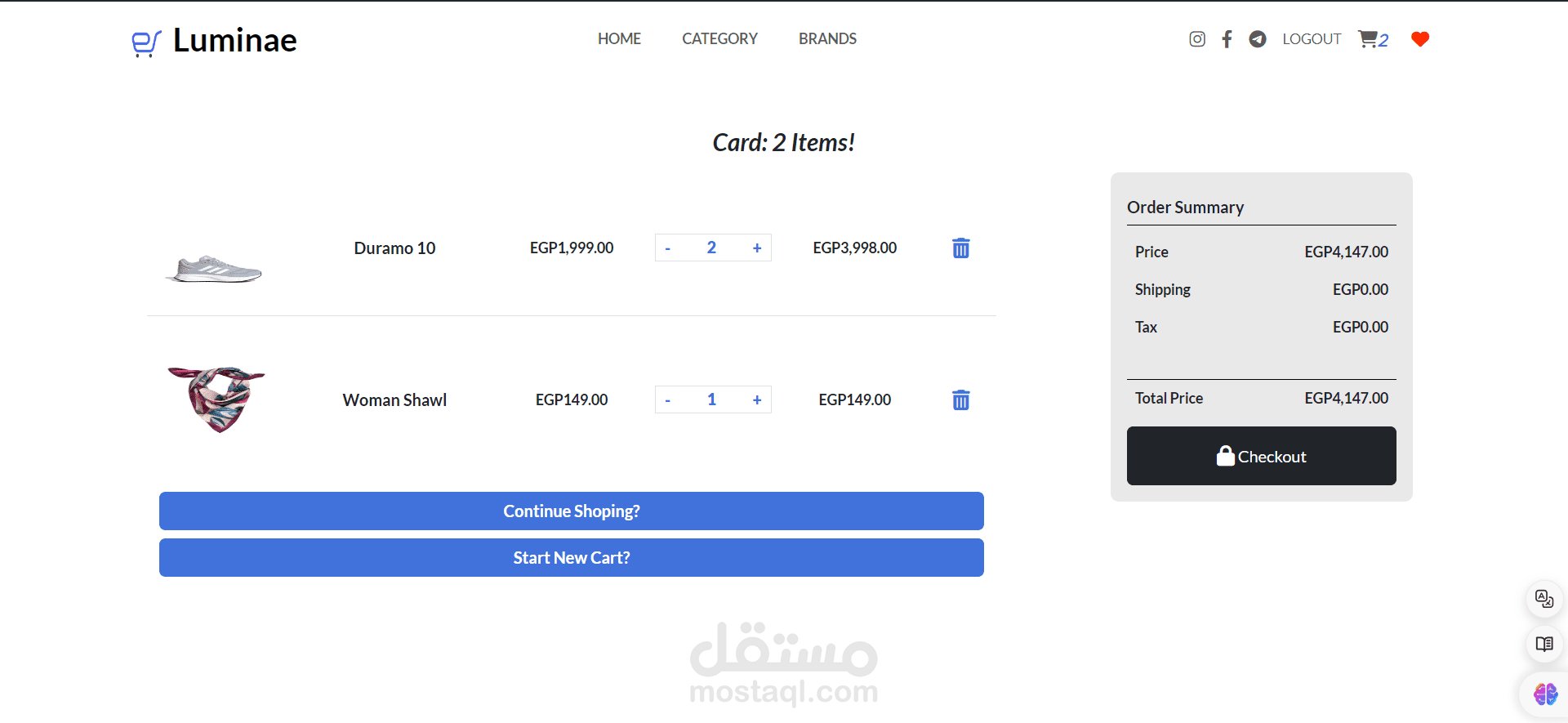The image size is (1568, 723).
Task: Click Continue Shoping? button
Action: tap(572, 511)
